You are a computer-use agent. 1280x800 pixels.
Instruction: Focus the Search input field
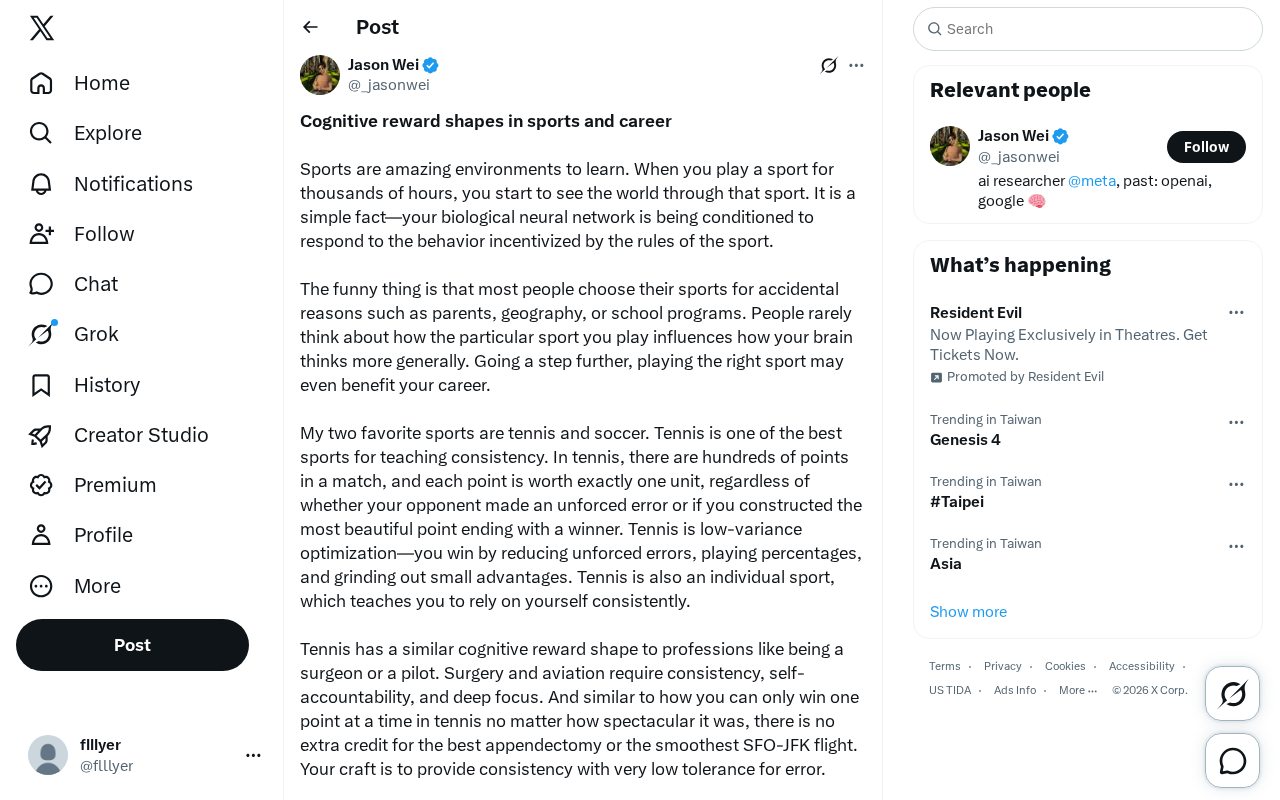click(x=1088, y=29)
